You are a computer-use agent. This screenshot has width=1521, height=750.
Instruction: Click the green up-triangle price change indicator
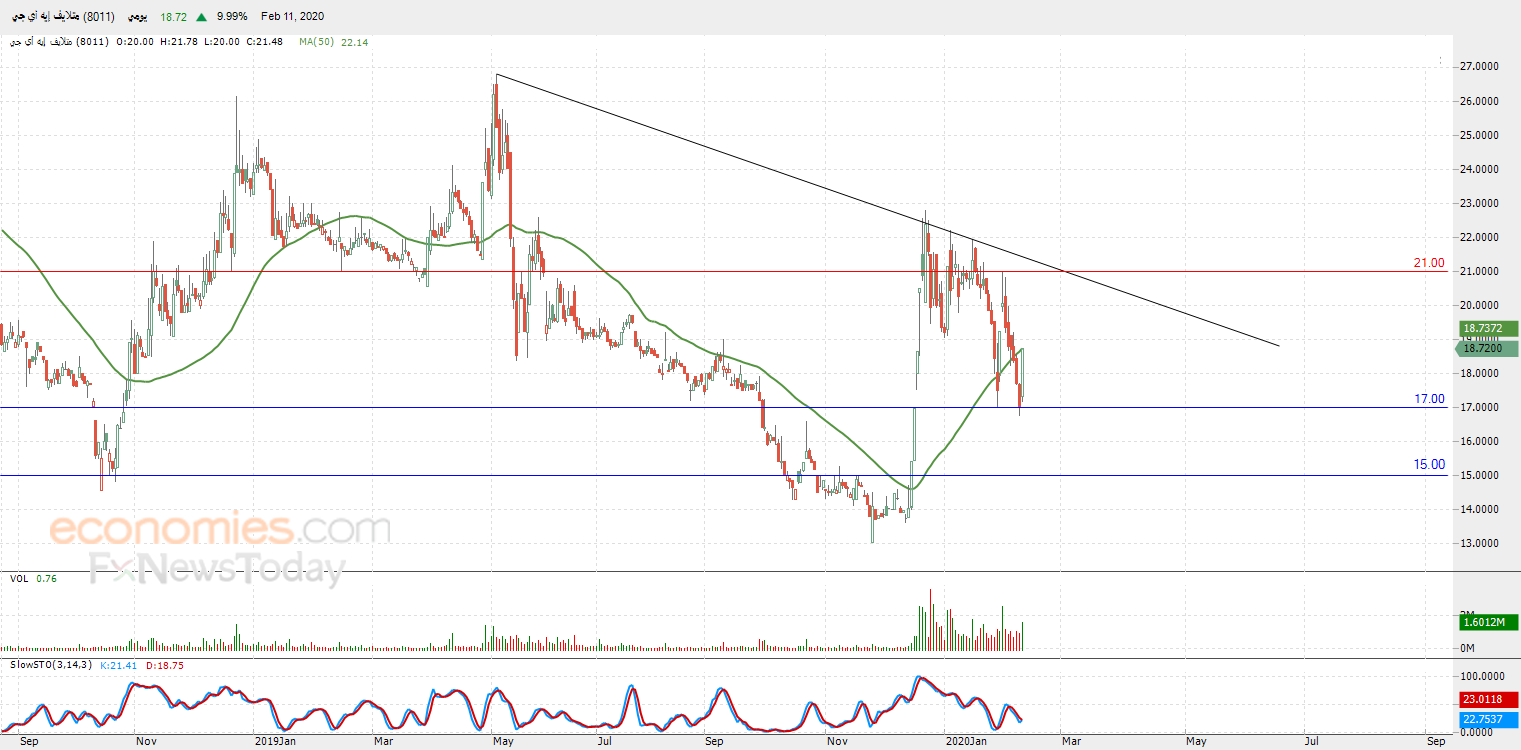203,17
